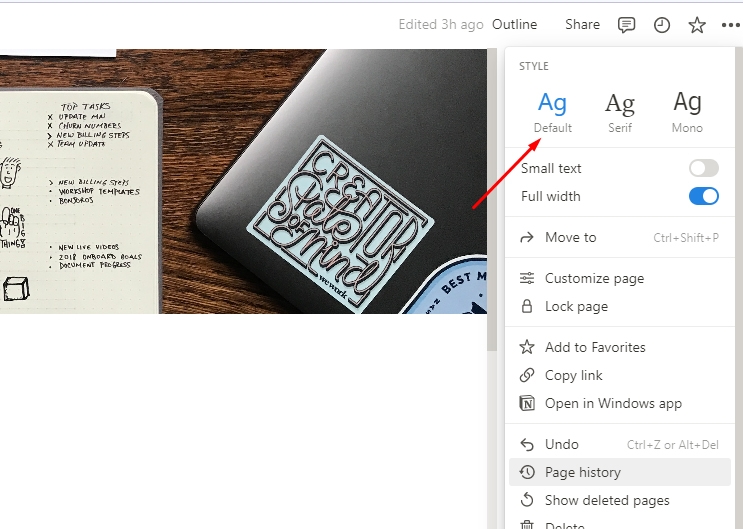This screenshot has height=529, width=743.
Task: Click the Lock page padlock icon
Action: click(527, 307)
